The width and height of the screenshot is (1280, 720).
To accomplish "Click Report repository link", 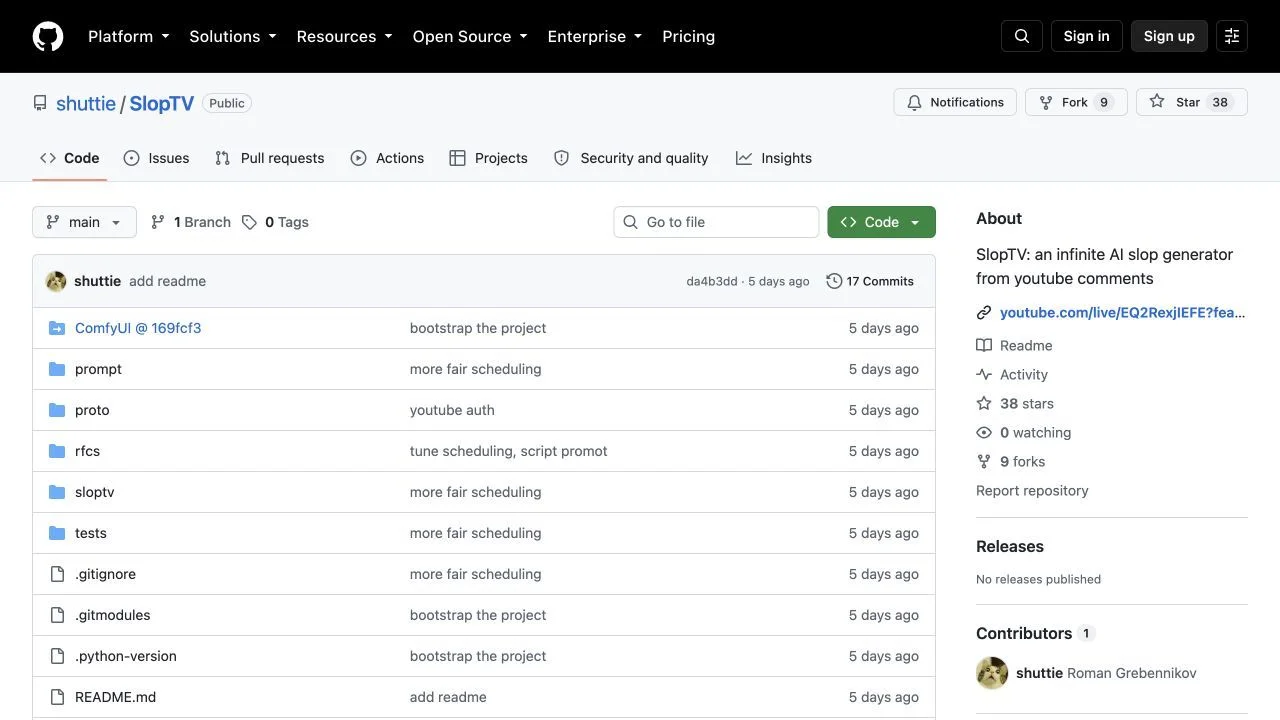I will 1032,490.
